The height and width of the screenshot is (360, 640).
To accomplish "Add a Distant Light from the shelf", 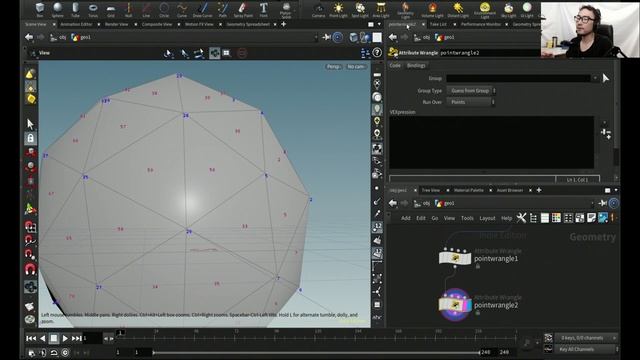I will point(458,9).
